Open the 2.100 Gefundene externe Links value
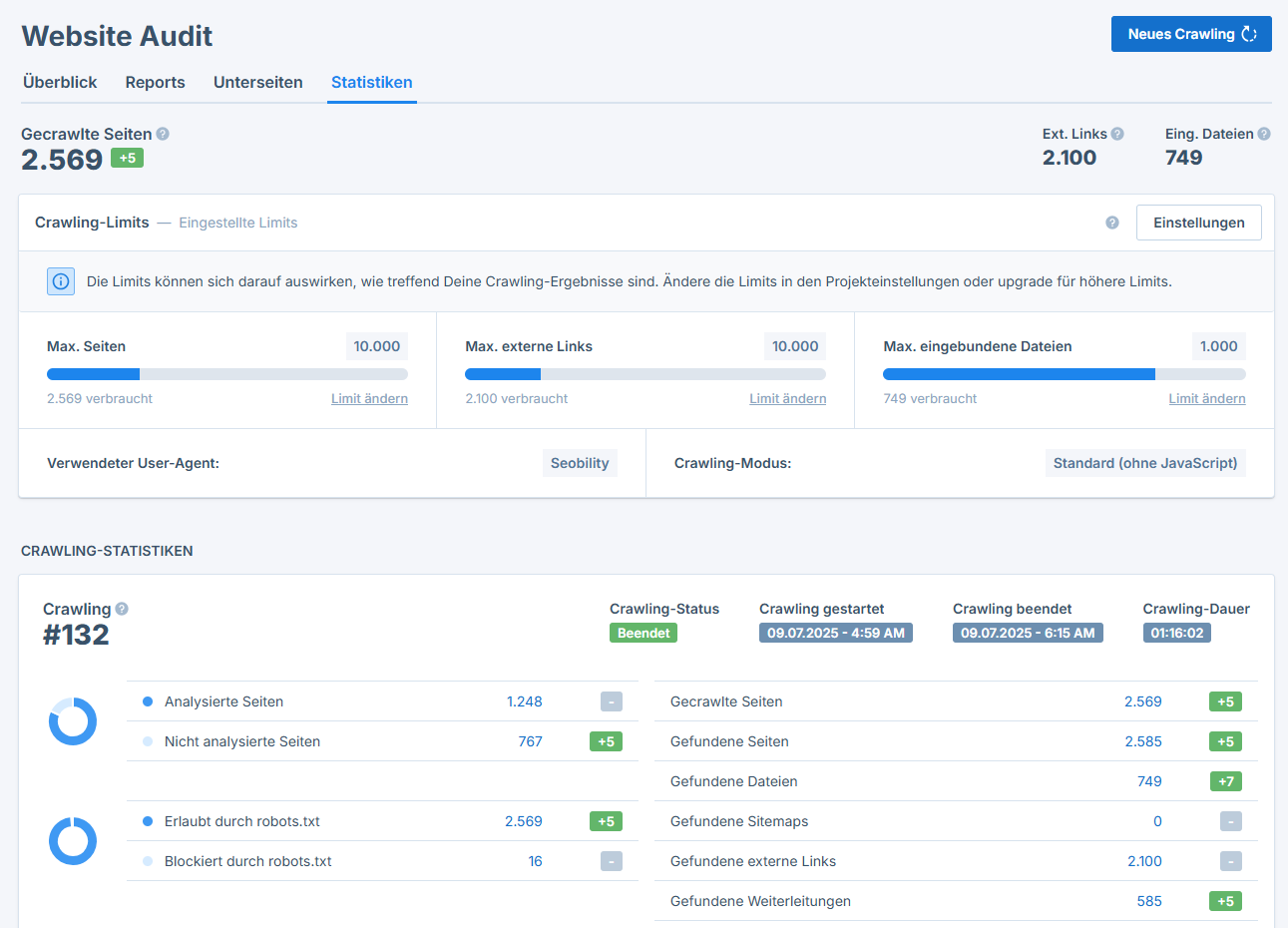 tap(1144, 861)
